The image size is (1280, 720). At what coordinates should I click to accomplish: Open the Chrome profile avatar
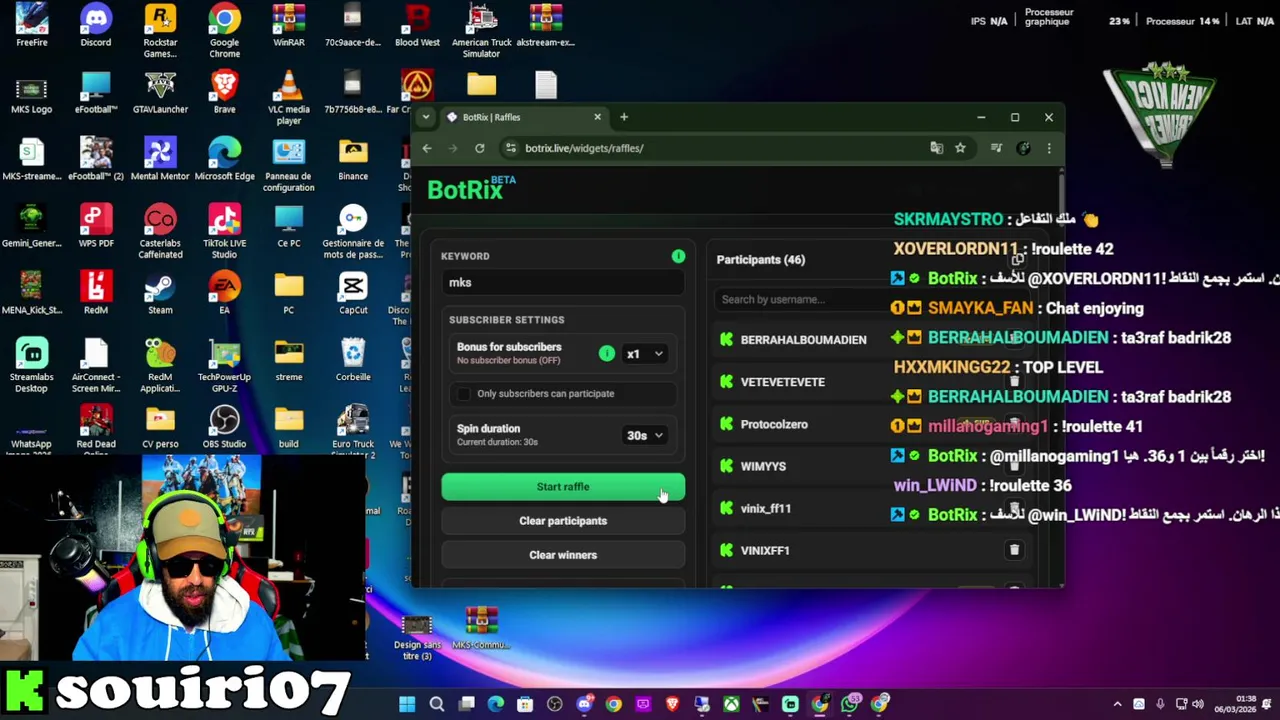(1023, 148)
